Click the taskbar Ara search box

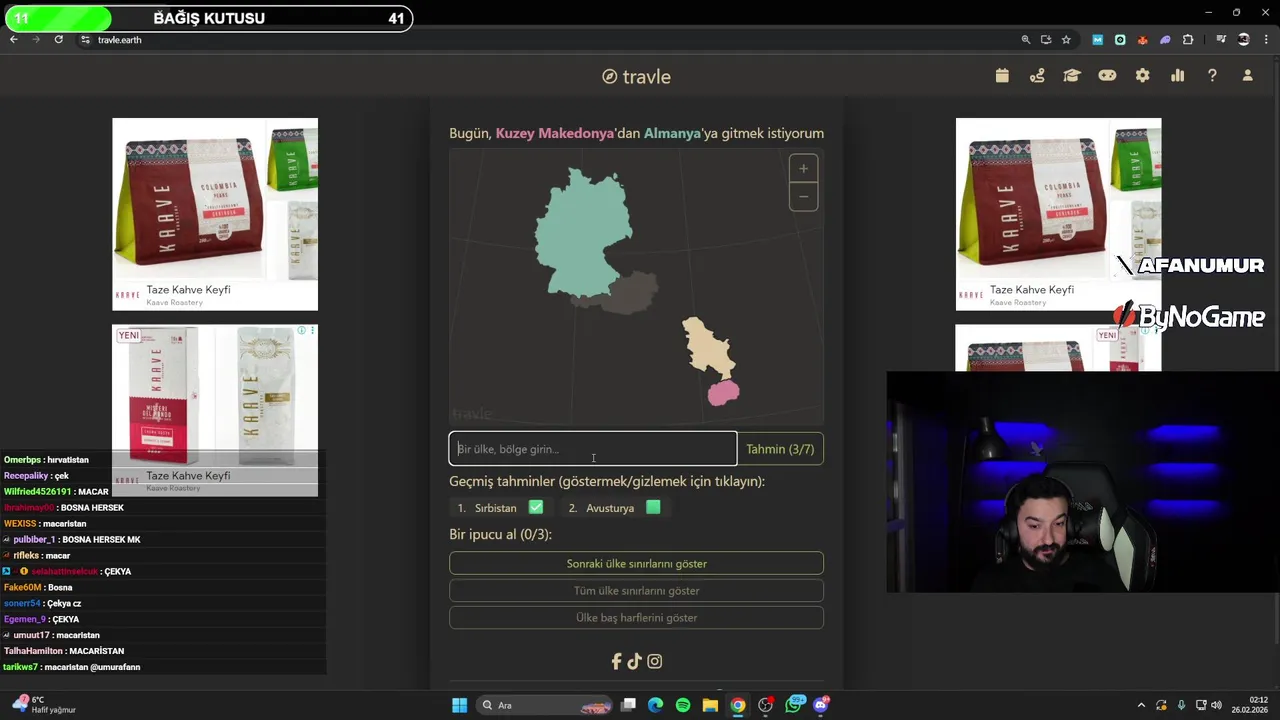coord(545,705)
